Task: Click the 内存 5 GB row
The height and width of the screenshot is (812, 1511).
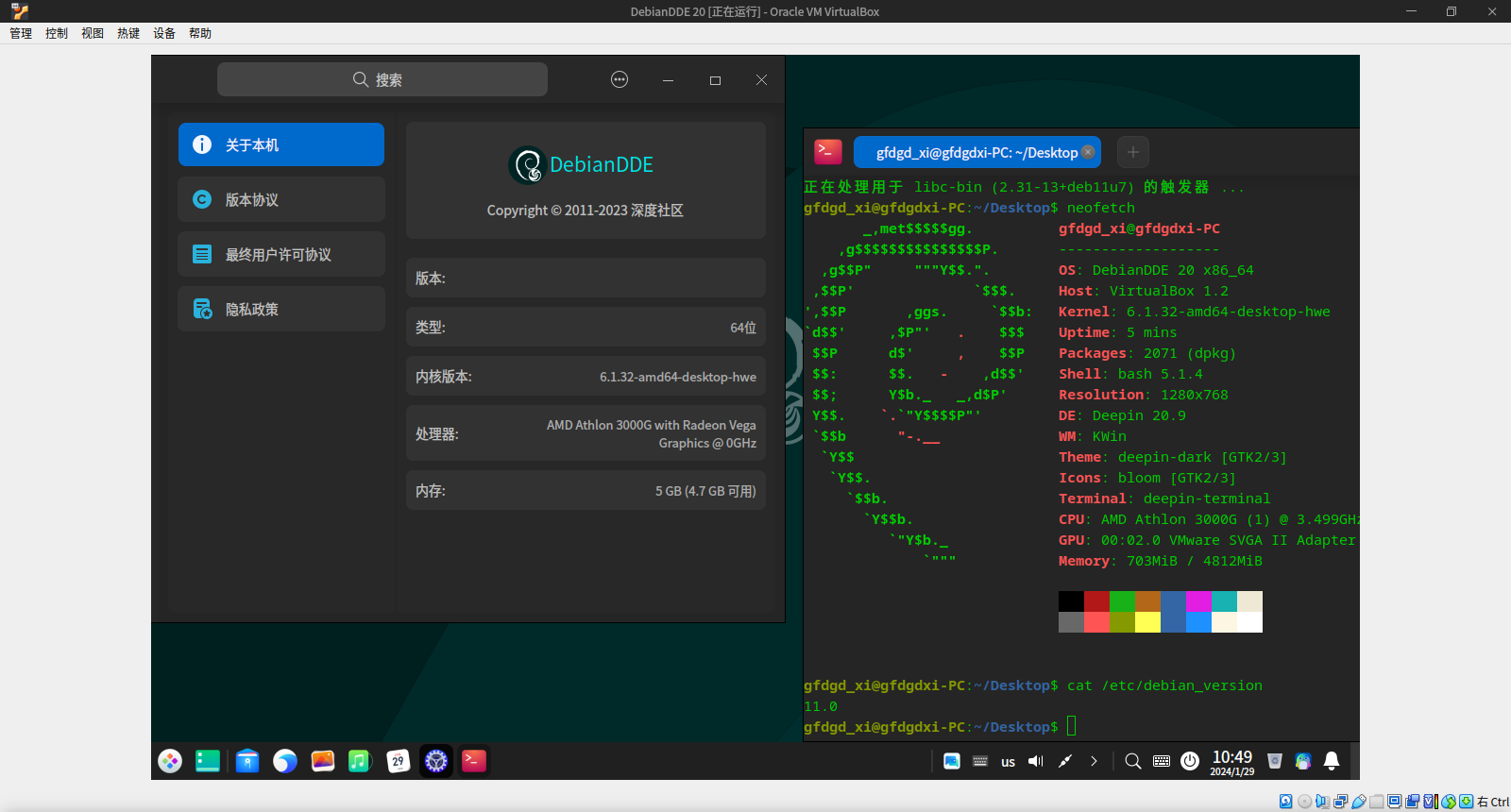Action: click(x=586, y=490)
